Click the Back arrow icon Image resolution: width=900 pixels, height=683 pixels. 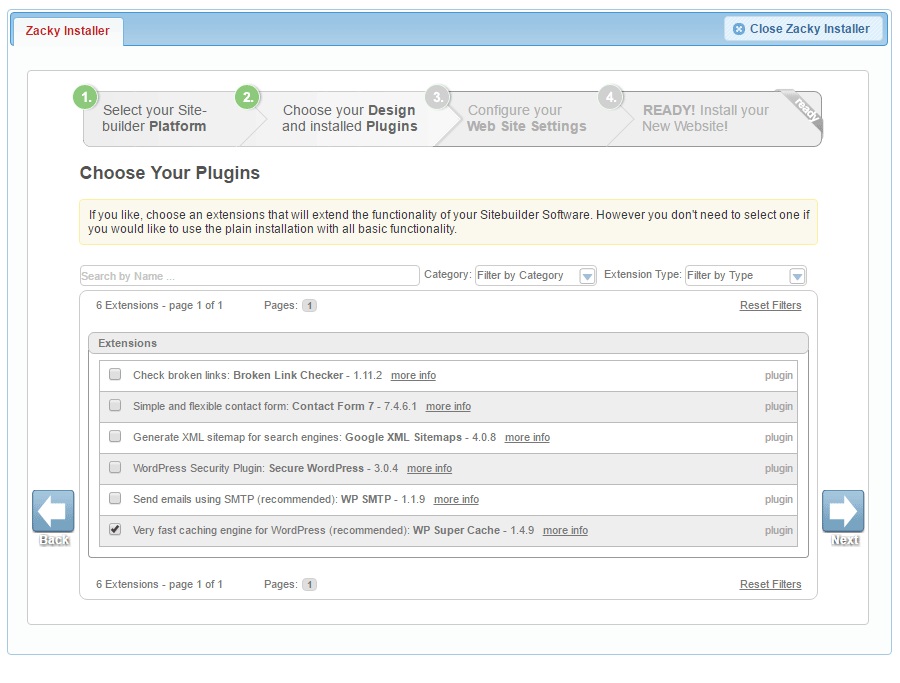tap(53, 511)
